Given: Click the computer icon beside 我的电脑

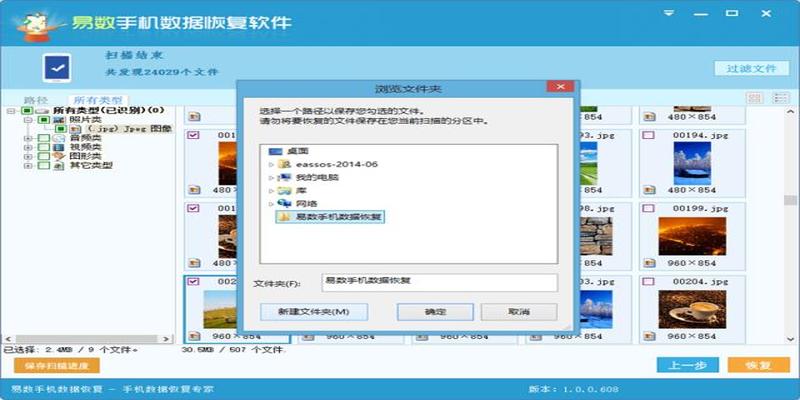Looking at the screenshot, I should click(x=284, y=178).
